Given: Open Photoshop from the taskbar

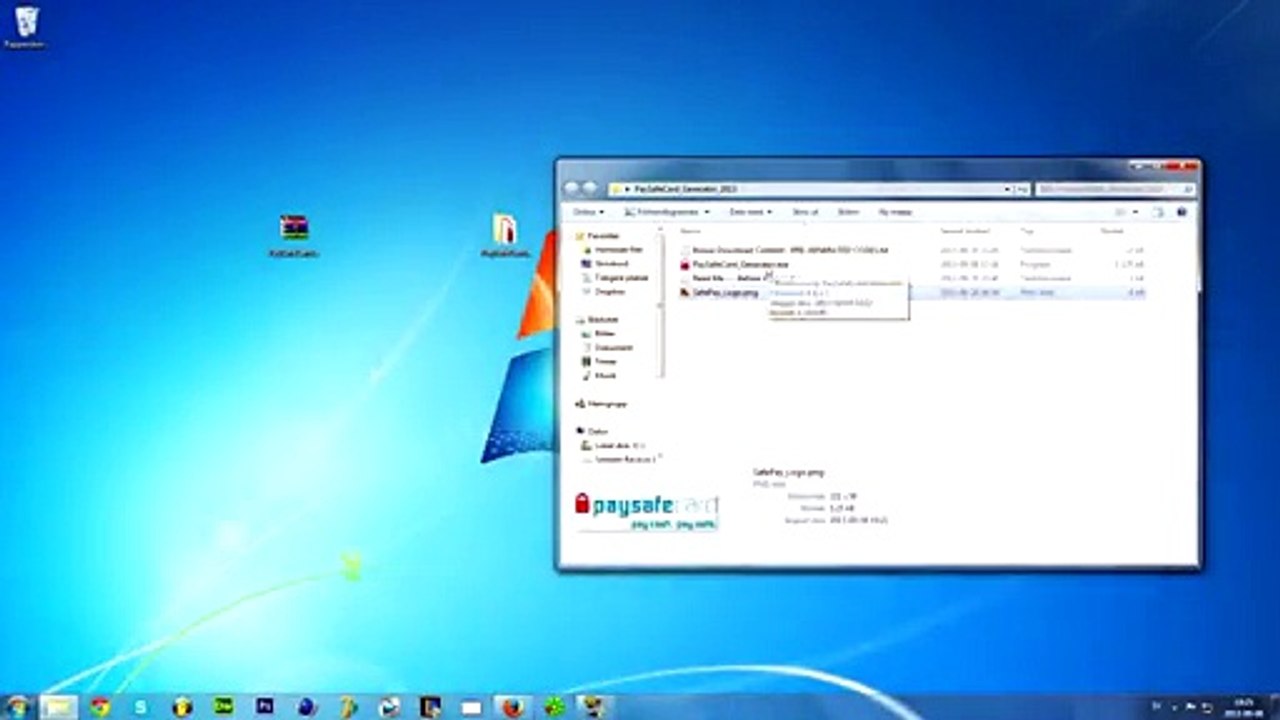Looking at the screenshot, I should point(265,707).
